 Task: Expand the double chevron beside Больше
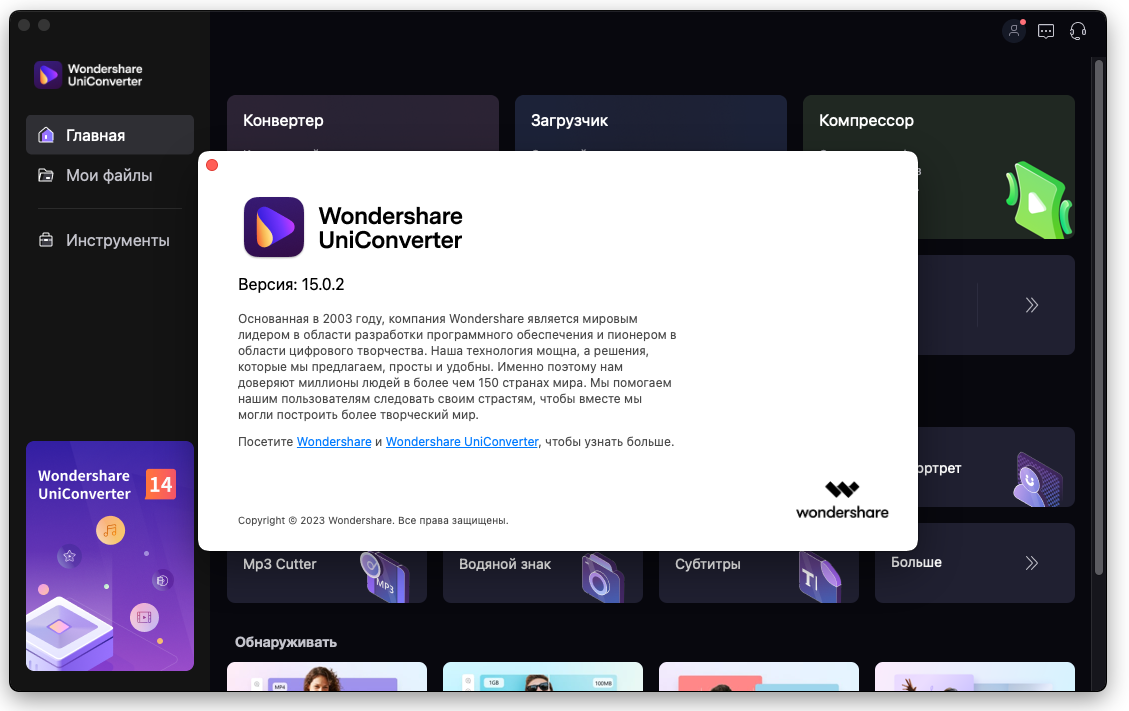tap(1032, 563)
